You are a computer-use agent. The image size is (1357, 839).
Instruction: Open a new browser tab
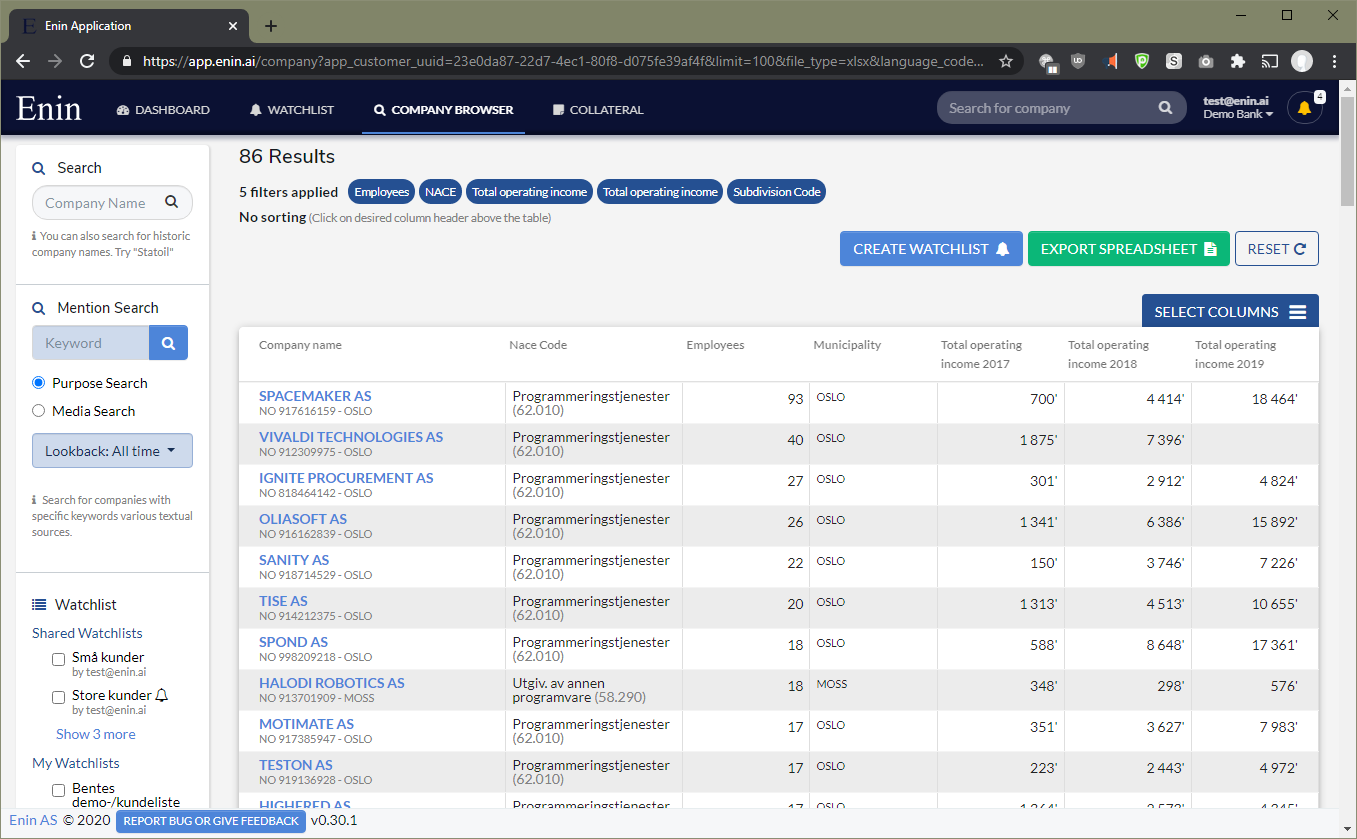click(x=270, y=26)
